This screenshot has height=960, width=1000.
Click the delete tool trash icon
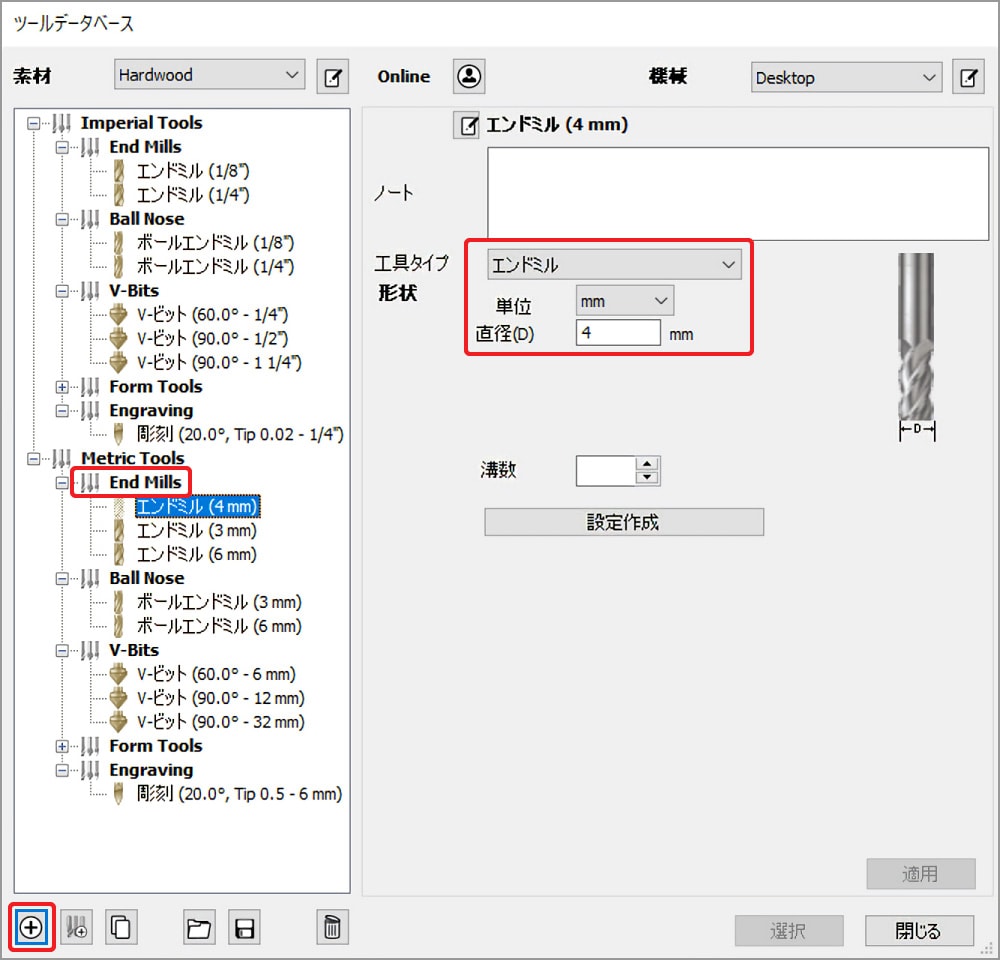(332, 928)
